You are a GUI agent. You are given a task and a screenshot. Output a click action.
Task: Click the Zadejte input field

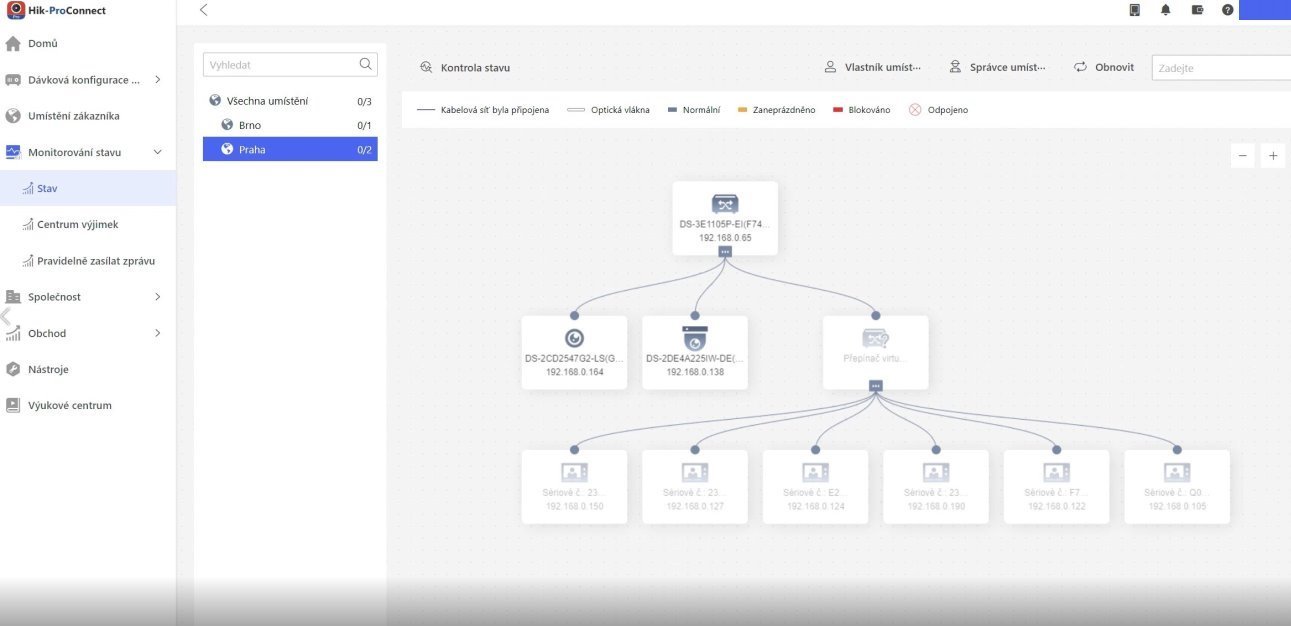(1220, 68)
